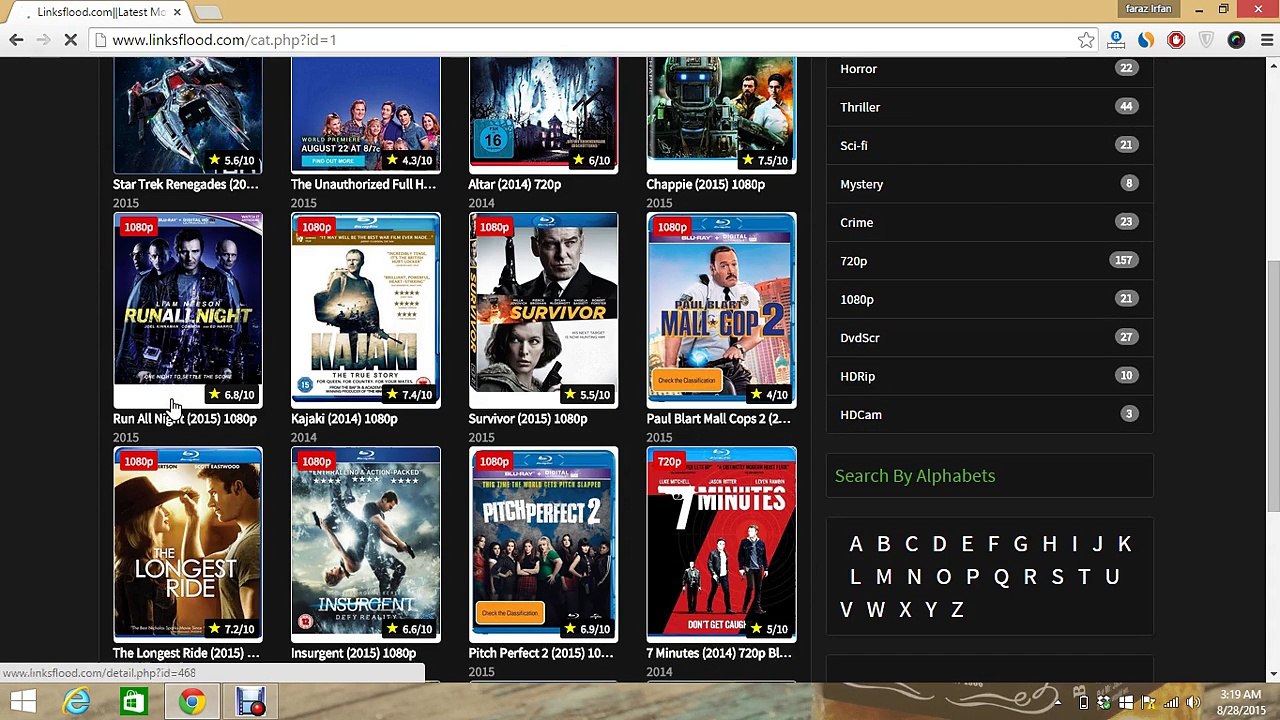Filter by the HDCam category
This screenshot has height=720, width=1280.
pyautogui.click(x=990, y=415)
